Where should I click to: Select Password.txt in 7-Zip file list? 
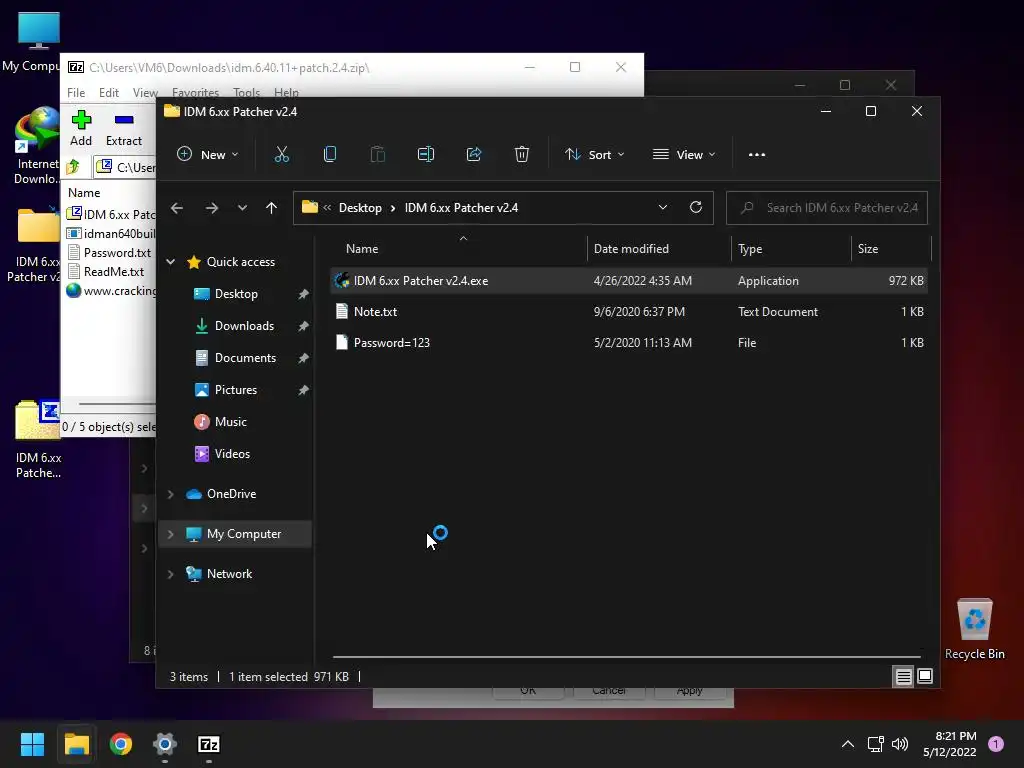coord(117,253)
